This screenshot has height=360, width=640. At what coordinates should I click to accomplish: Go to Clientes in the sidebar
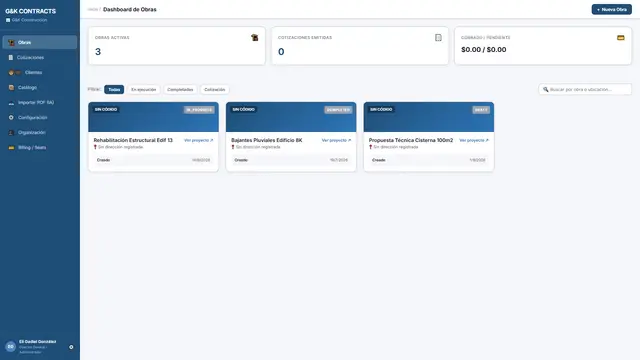40,73
